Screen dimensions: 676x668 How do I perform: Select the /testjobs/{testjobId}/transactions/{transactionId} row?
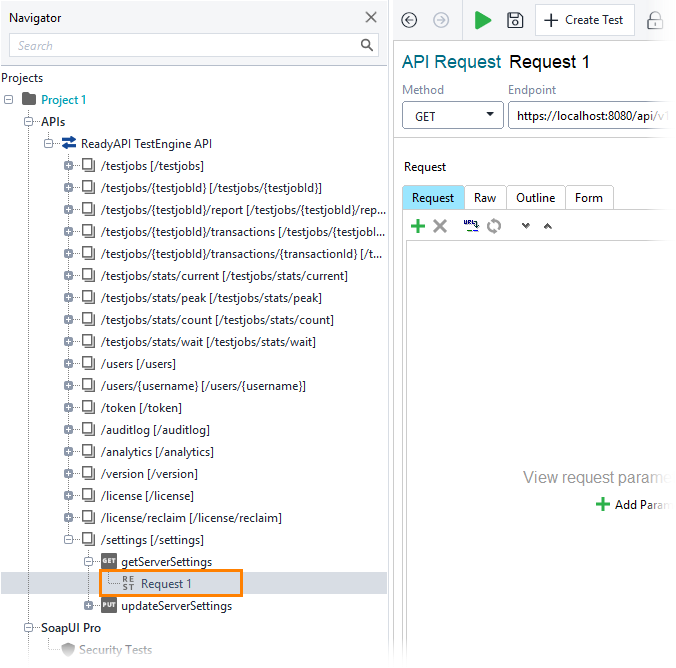(x=241, y=254)
